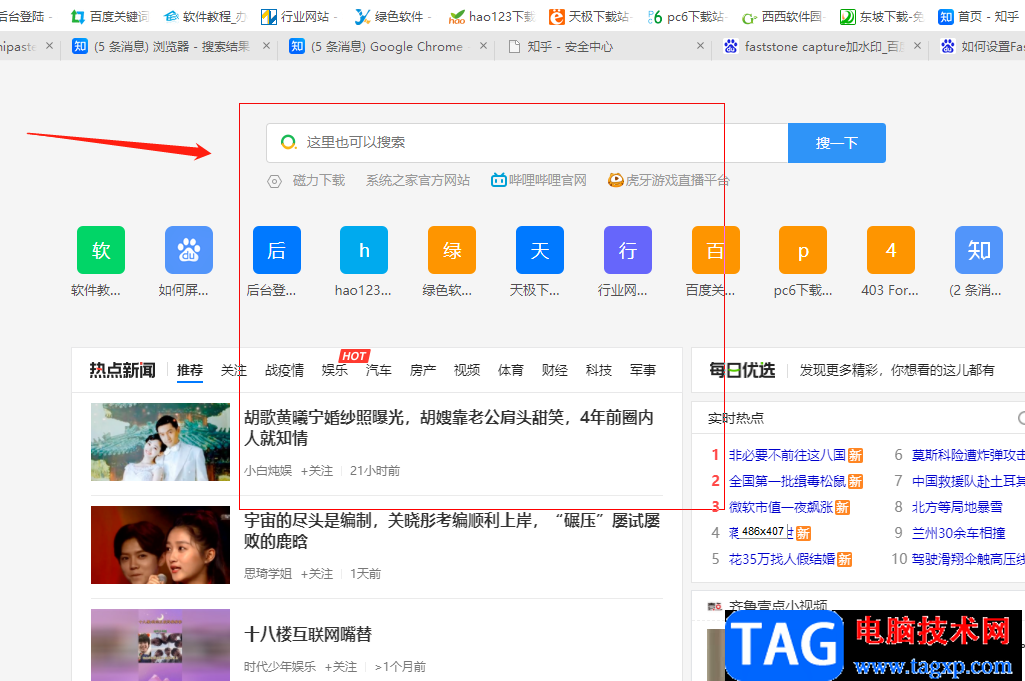
Task: Open hot item 花35万找人假结婚
Action: click(782, 559)
